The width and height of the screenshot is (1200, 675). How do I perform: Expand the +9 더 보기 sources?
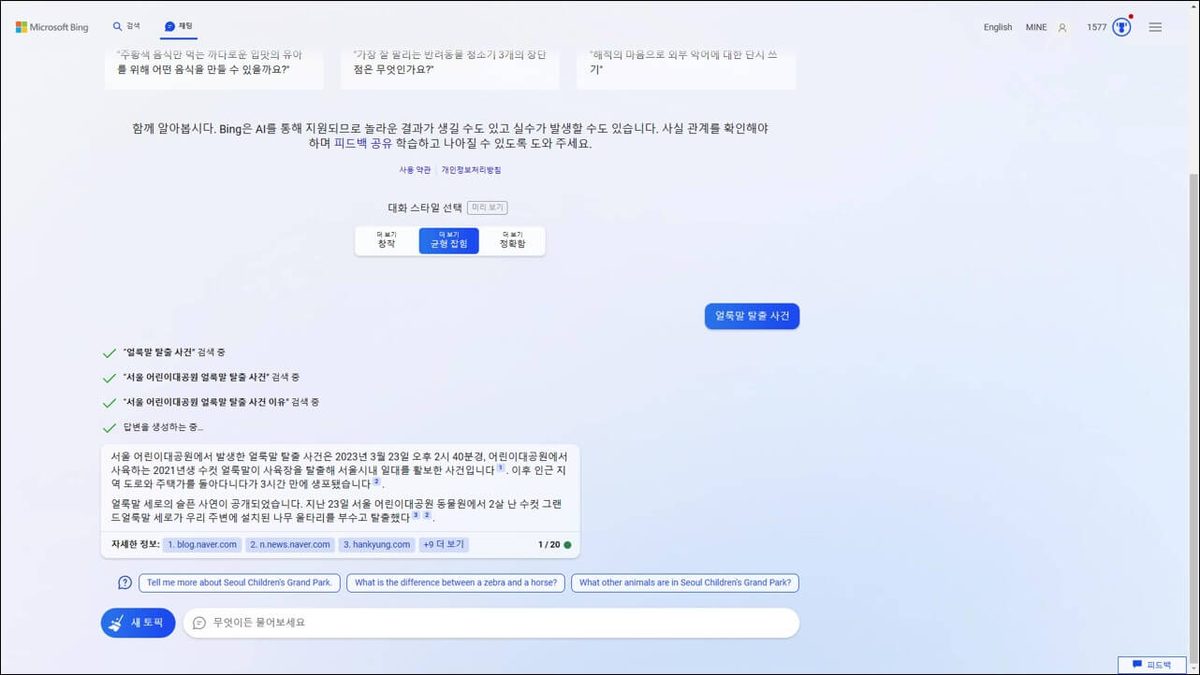click(443, 545)
